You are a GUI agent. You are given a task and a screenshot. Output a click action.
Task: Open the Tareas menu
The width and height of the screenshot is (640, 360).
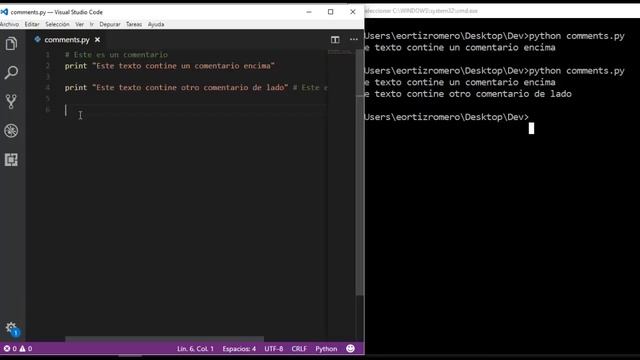click(x=134, y=24)
